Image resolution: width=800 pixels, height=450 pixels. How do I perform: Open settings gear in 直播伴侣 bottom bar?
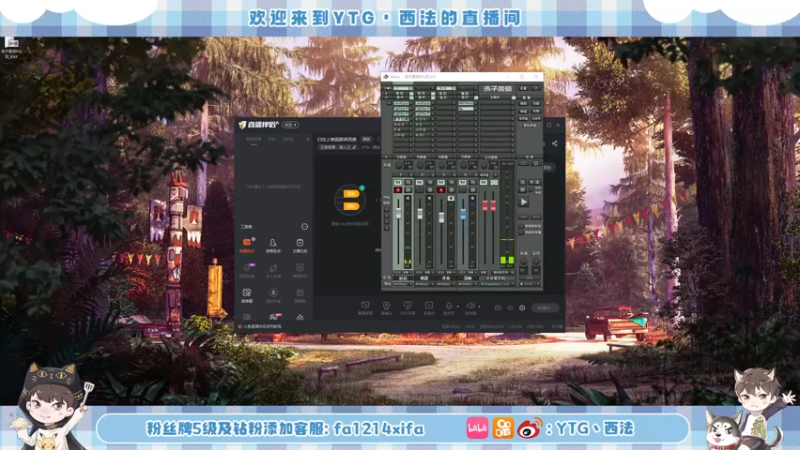click(x=522, y=308)
